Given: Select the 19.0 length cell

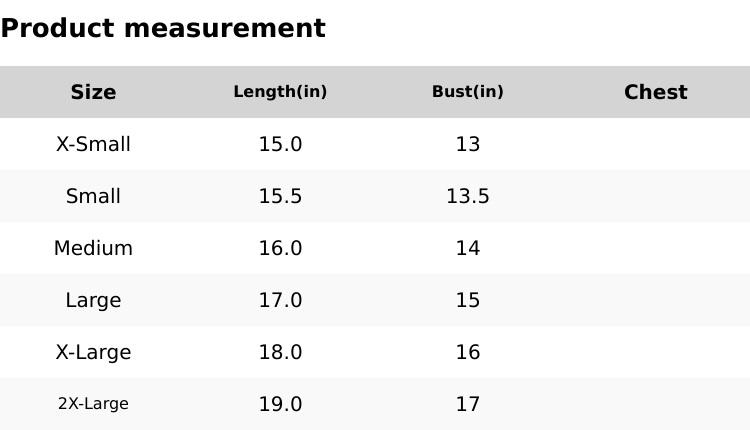Looking at the screenshot, I should (280, 404).
